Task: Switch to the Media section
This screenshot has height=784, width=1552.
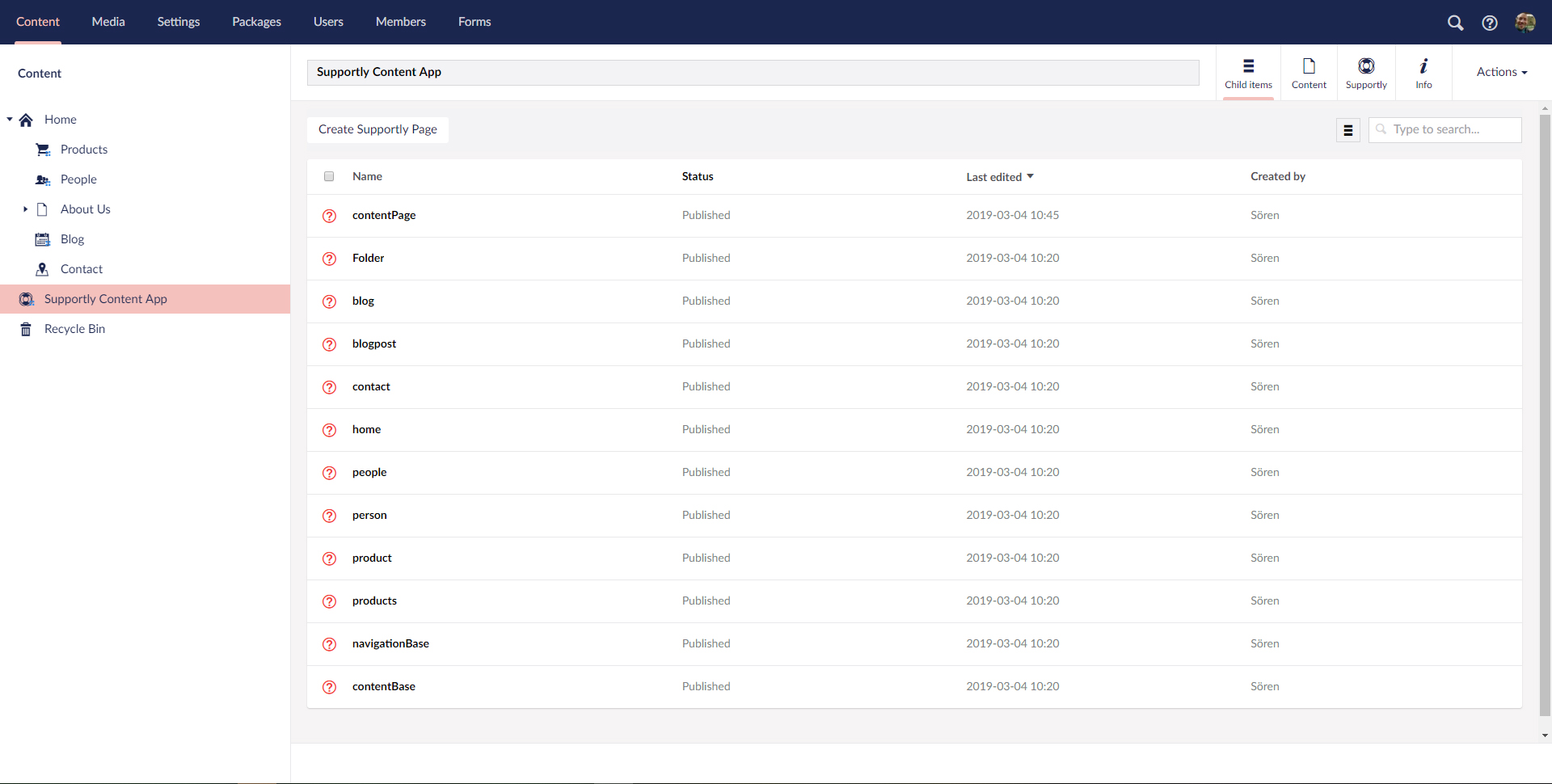Action: (x=108, y=22)
